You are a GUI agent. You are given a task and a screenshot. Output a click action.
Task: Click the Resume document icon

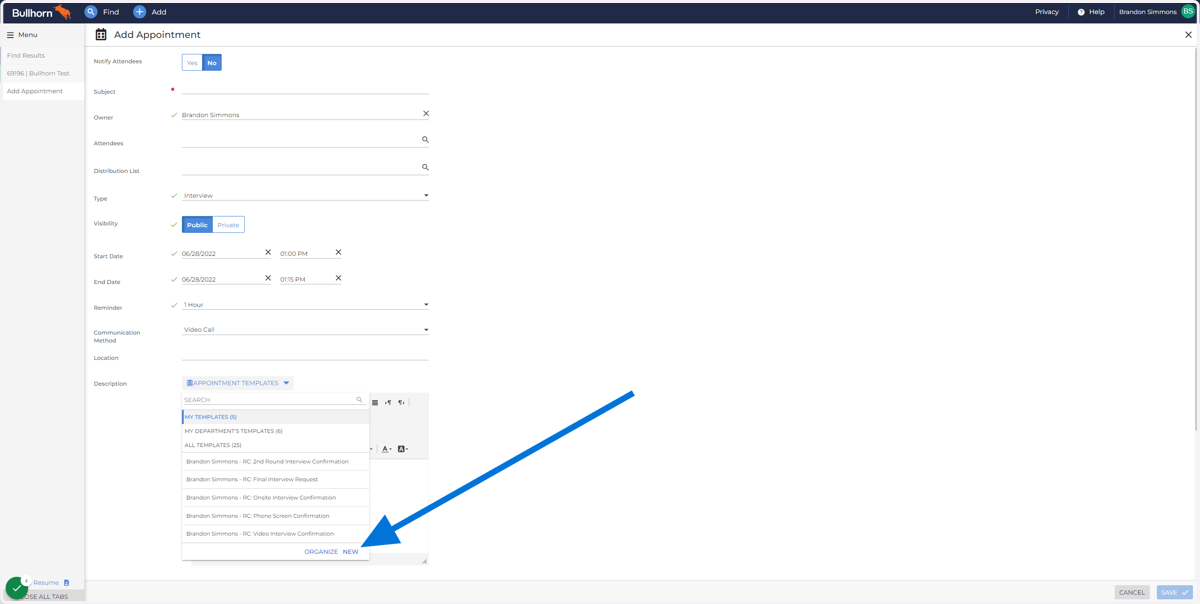click(67, 583)
